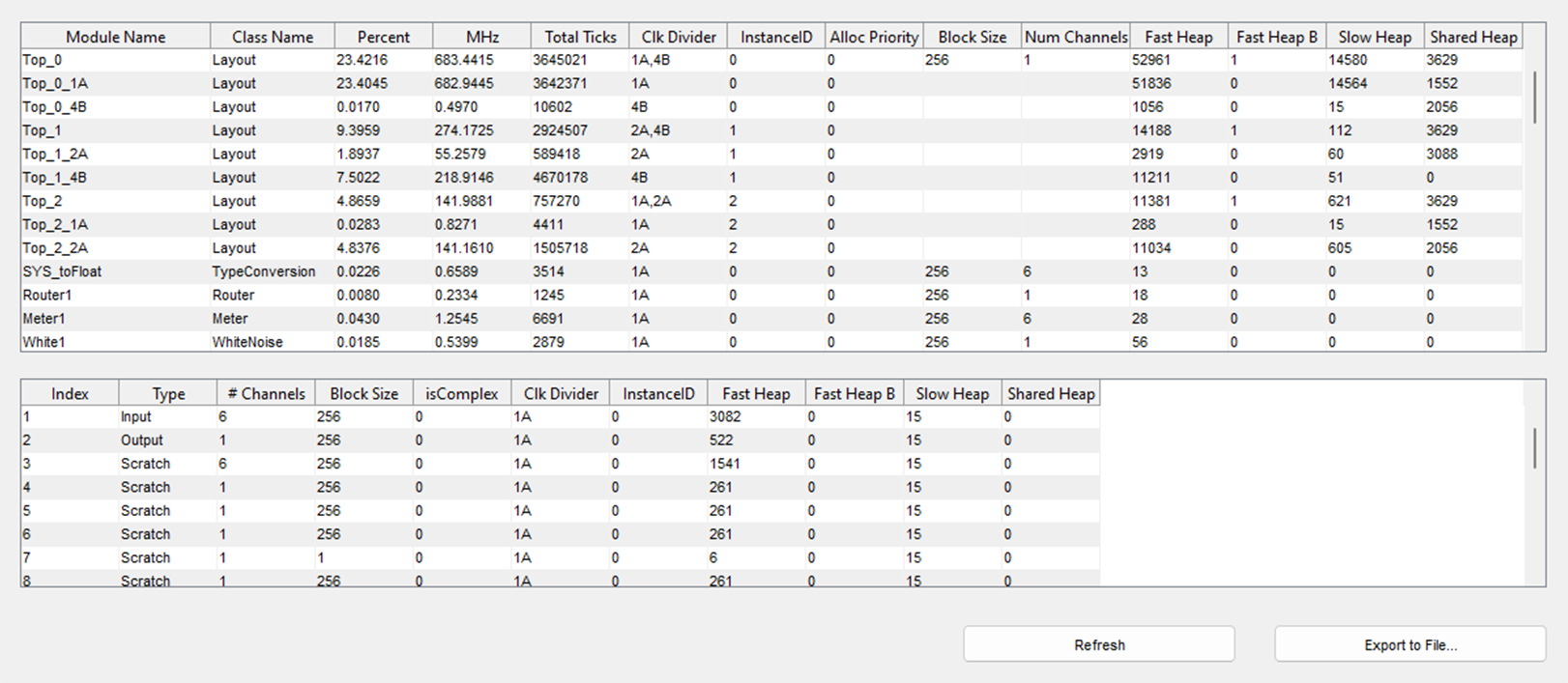Viewport: 1568px width, 683px height.
Task: Sort by the Module Name column header
Action: [x=115, y=37]
